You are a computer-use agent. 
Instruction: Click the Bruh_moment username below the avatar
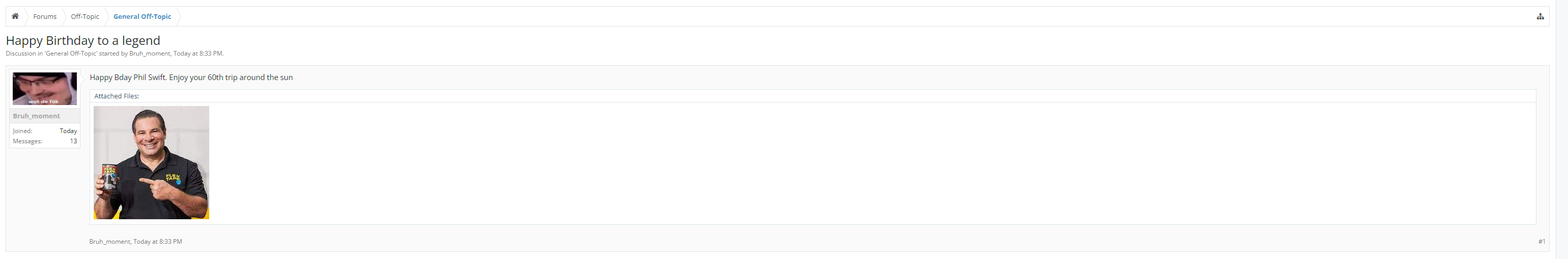point(37,116)
